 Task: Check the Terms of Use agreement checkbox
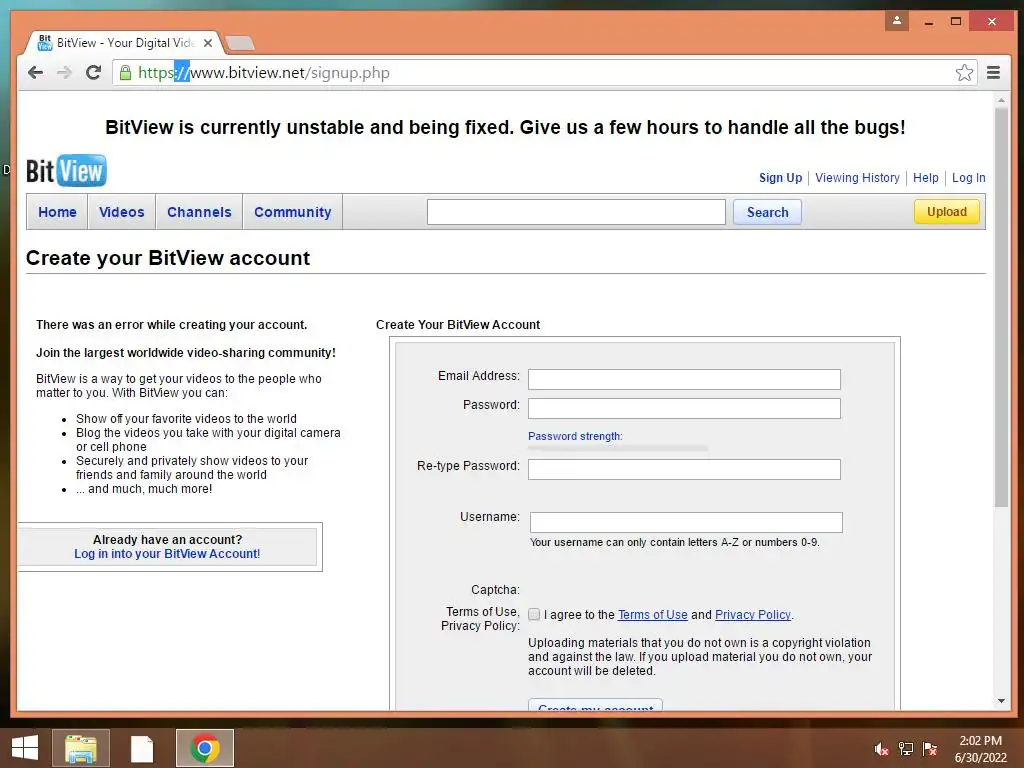click(x=534, y=615)
